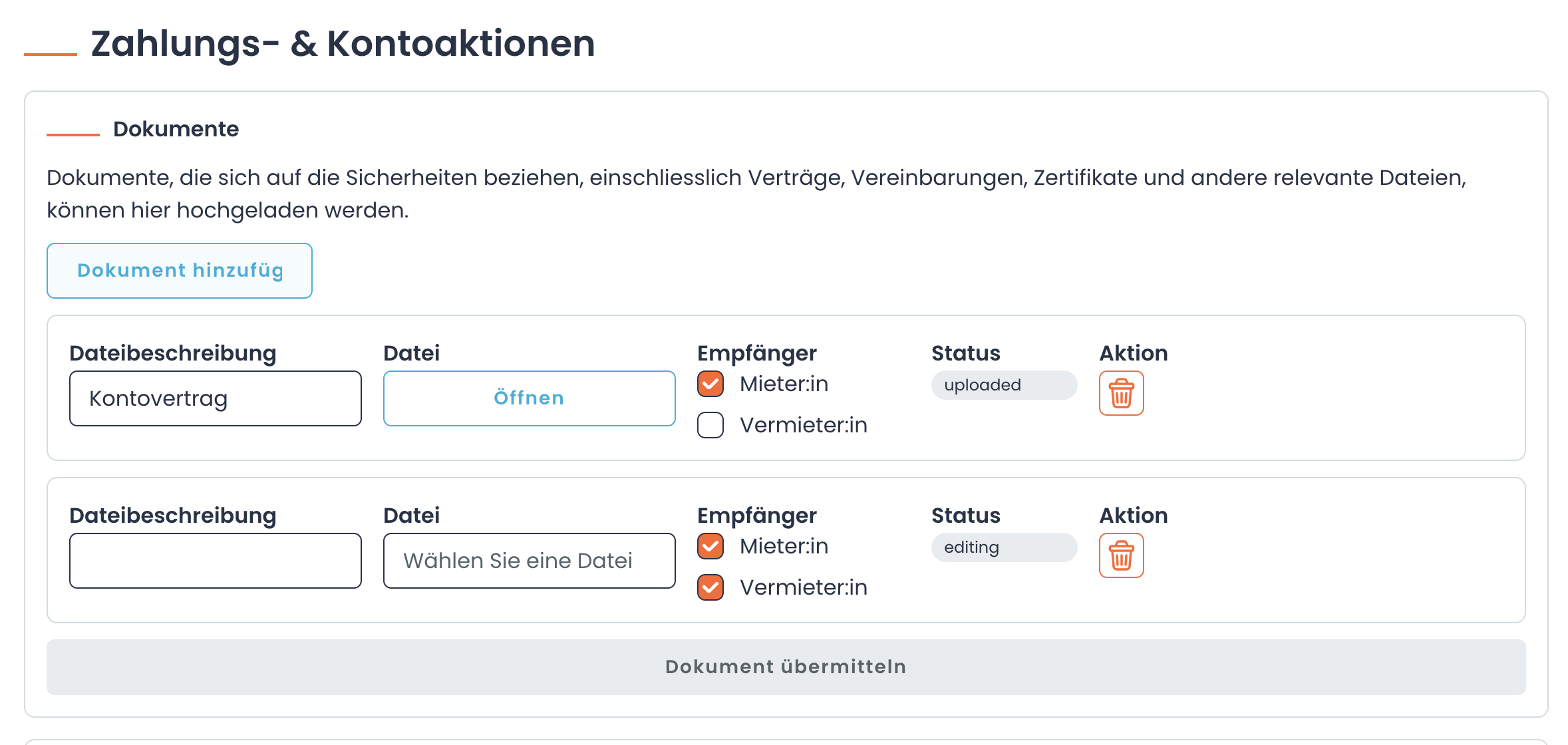Click the Dokument übermitteln button
Image resolution: width=1568 pixels, height=745 pixels.
pyautogui.click(x=786, y=667)
